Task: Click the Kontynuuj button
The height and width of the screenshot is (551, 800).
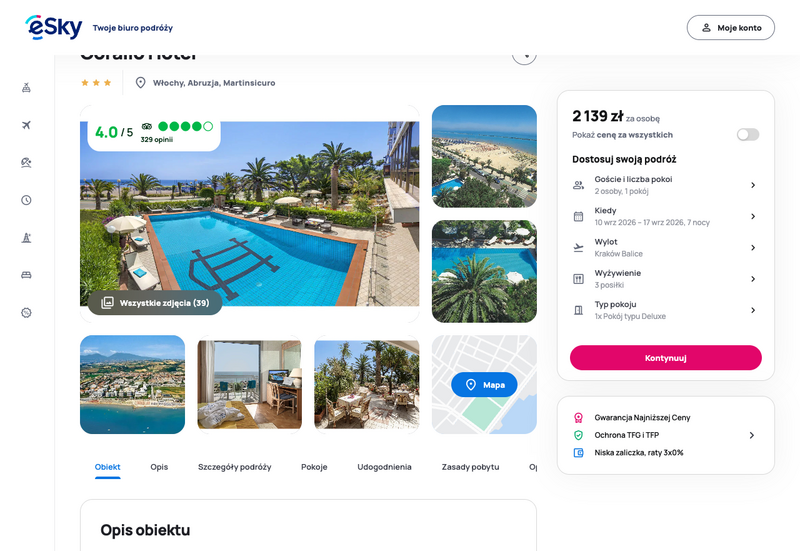Action: (x=666, y=358)
